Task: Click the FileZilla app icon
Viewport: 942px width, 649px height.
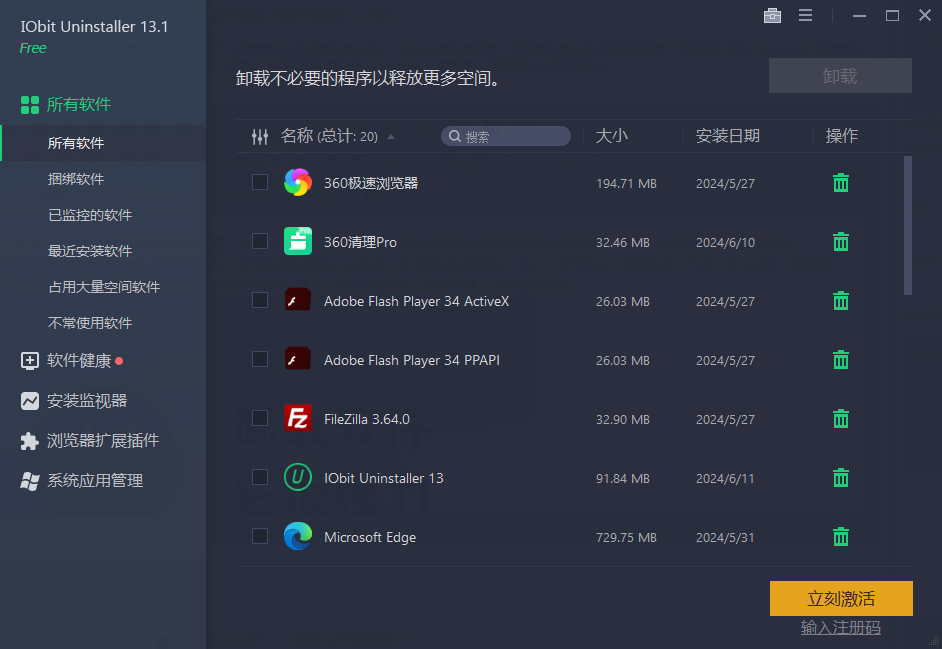Action: click(x=297, y=418)
